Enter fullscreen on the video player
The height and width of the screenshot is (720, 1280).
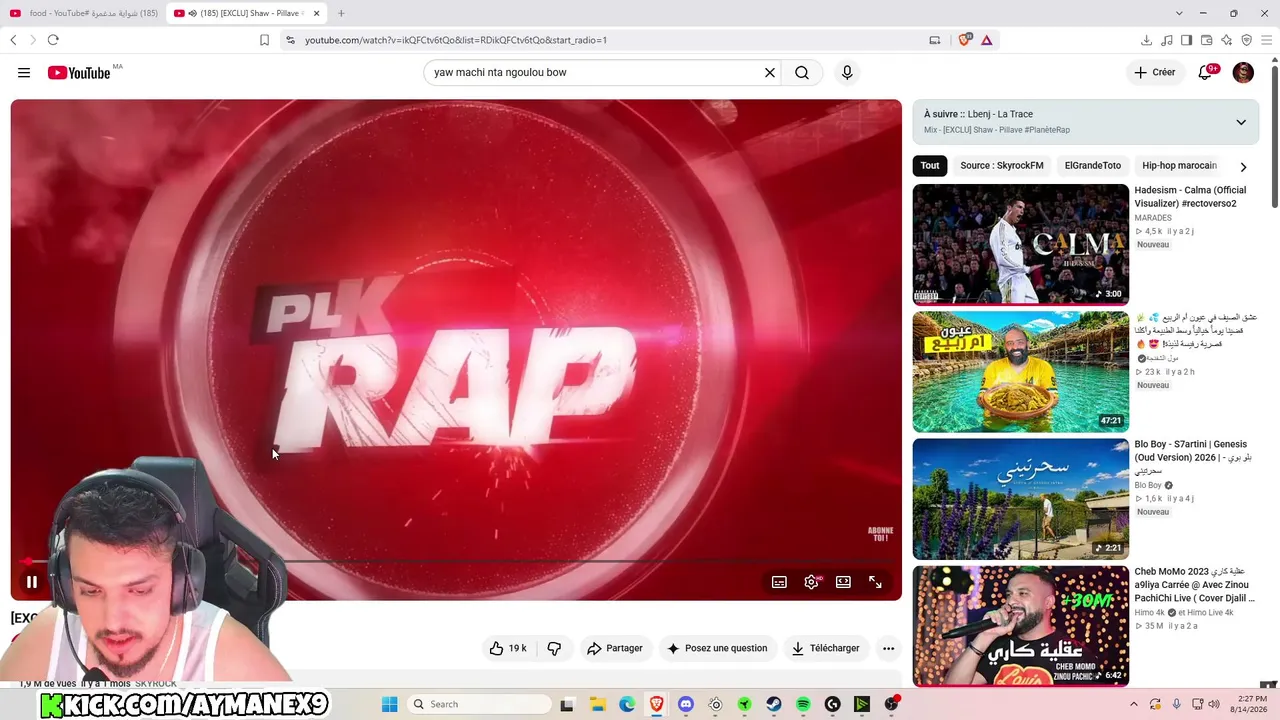point(875,582)
